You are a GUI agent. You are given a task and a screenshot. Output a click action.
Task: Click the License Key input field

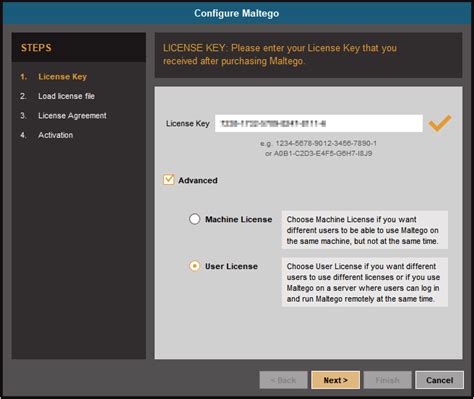tap(319, 123)
